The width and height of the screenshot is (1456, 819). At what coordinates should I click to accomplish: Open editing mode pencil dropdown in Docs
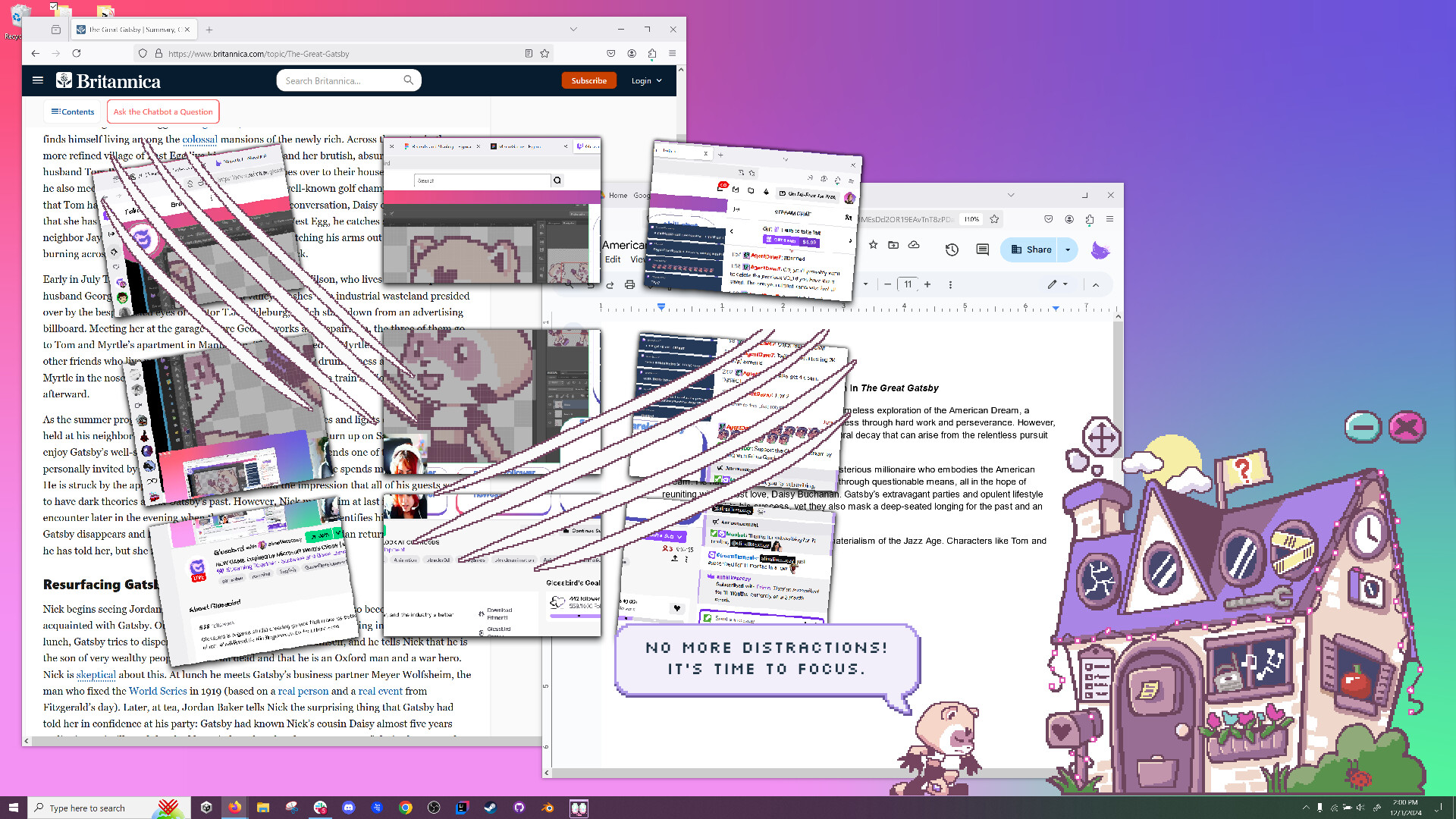pyautogui.click(x=1057, y=284)
